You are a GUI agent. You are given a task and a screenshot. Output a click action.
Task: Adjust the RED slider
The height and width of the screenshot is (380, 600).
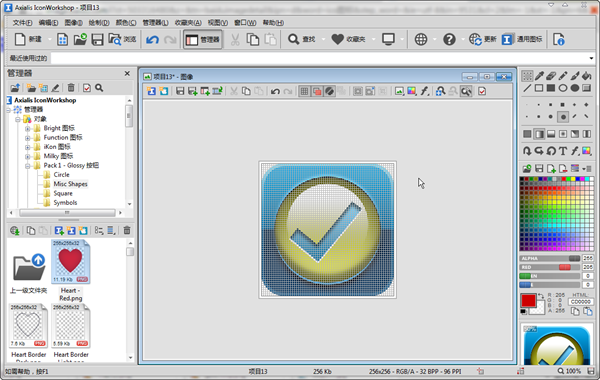click(x=550, y=267)
